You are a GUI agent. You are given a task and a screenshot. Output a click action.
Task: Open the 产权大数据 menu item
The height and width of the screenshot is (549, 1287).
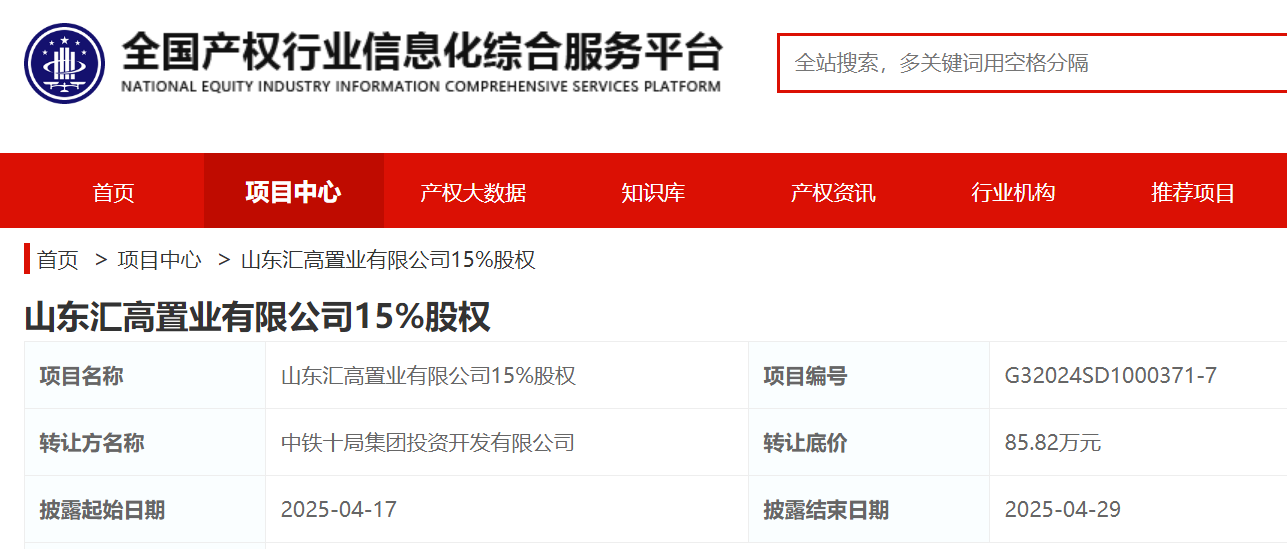click(x=473, y=192)
